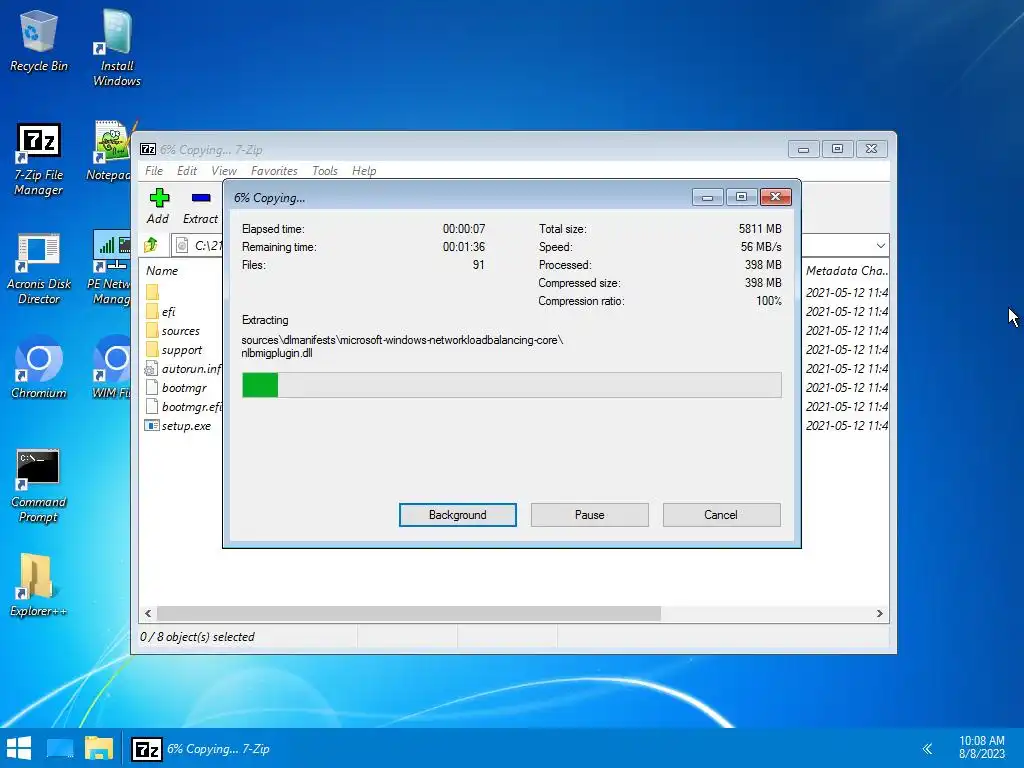Click the Remaining time value 00:01:36
Image resolution: width=1024 pixels, height=768 pixels.
click(x=464, y=247)
